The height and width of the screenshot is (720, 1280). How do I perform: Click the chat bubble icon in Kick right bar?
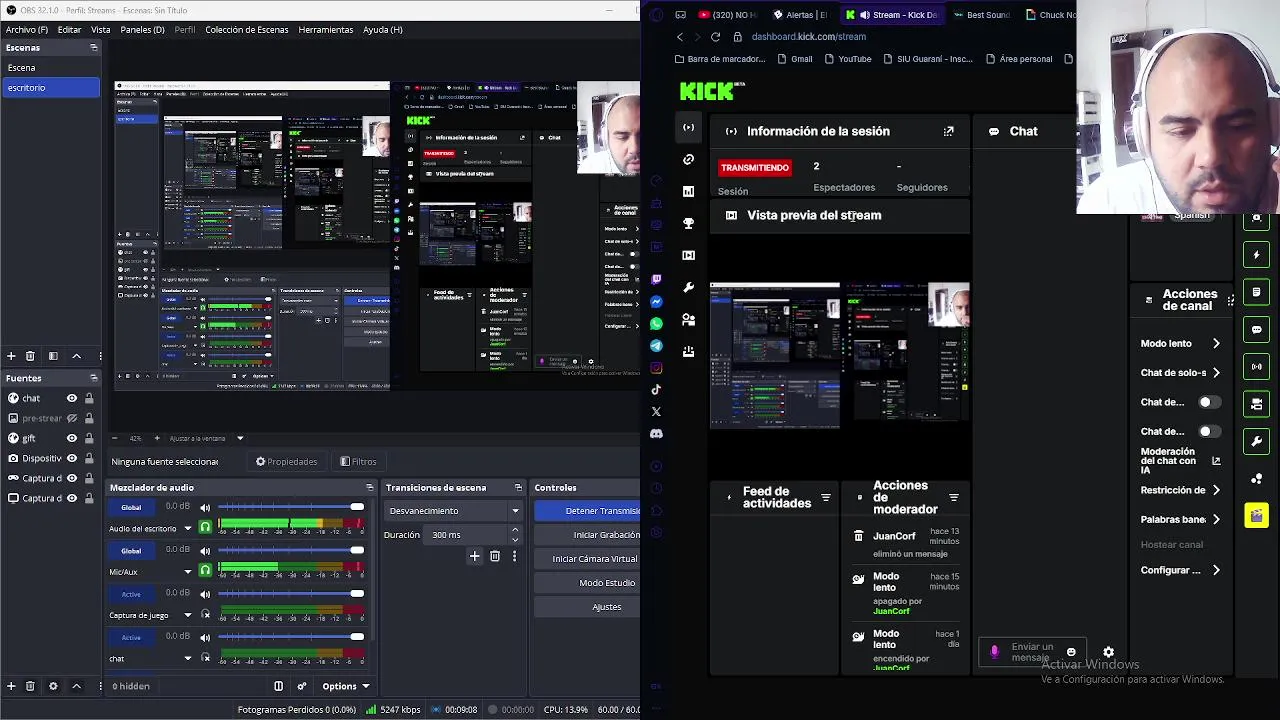point(1257,329)
